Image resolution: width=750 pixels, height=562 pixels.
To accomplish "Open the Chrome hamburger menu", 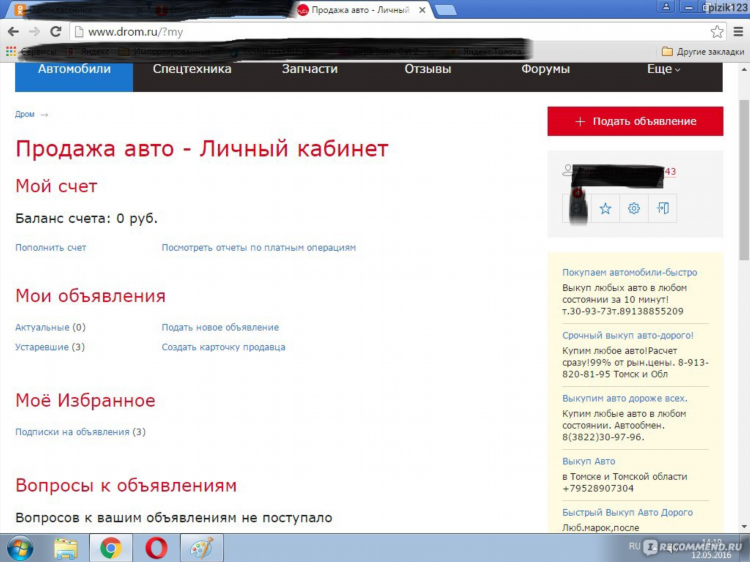I will tap(739, 32).
